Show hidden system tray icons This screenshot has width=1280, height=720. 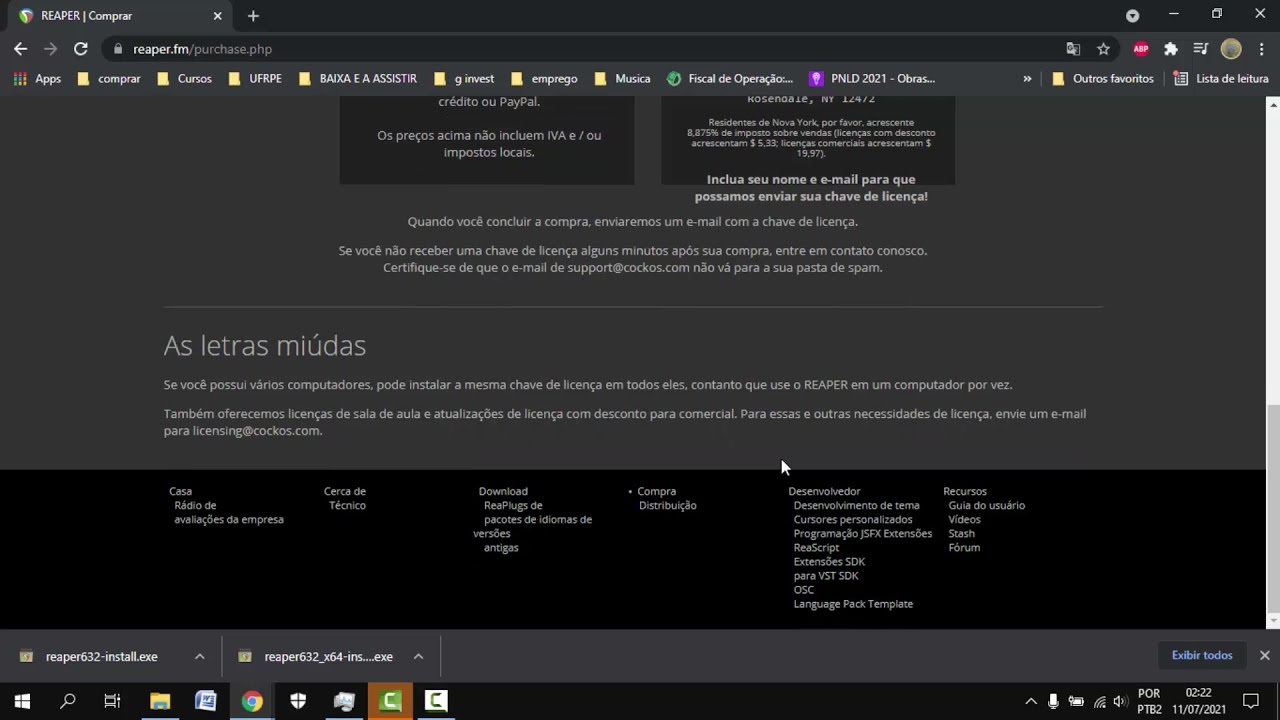(x=1031, y=701)
